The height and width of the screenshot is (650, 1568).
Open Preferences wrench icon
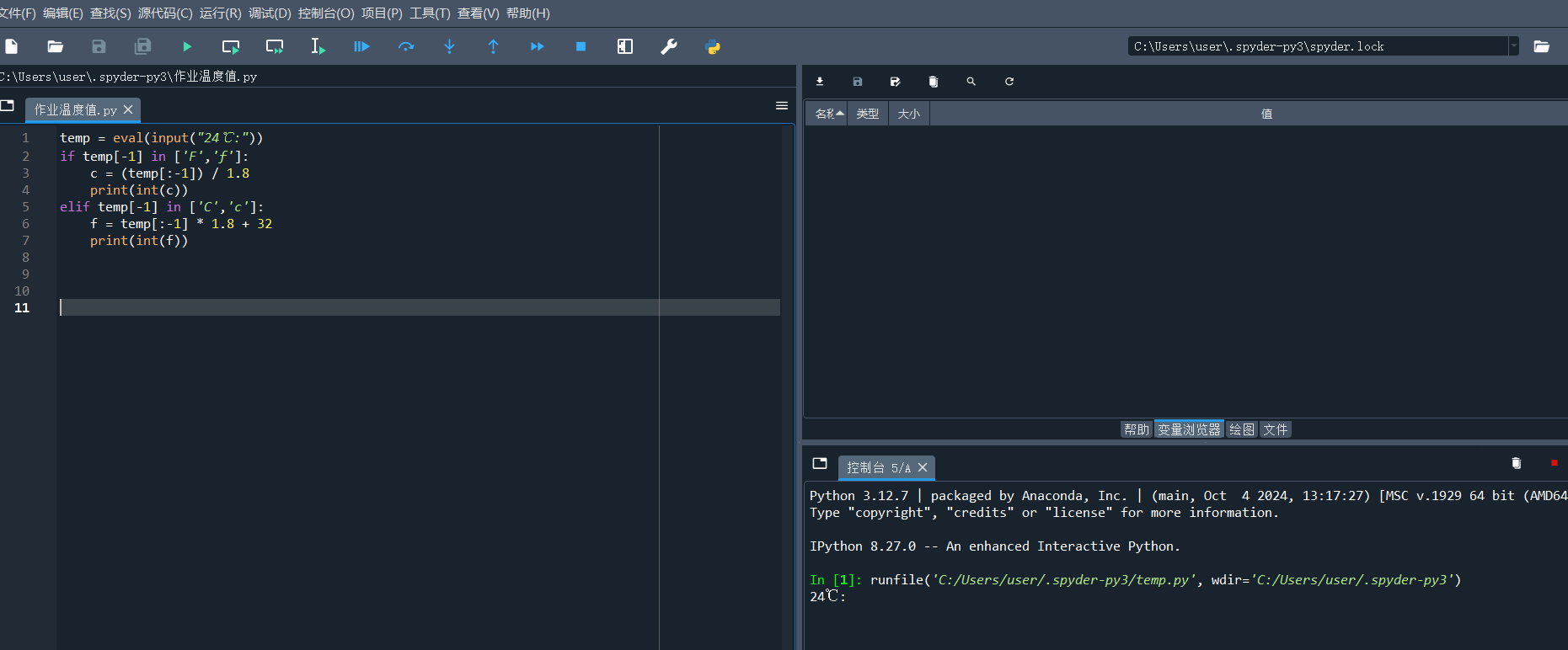click(669, 46)
